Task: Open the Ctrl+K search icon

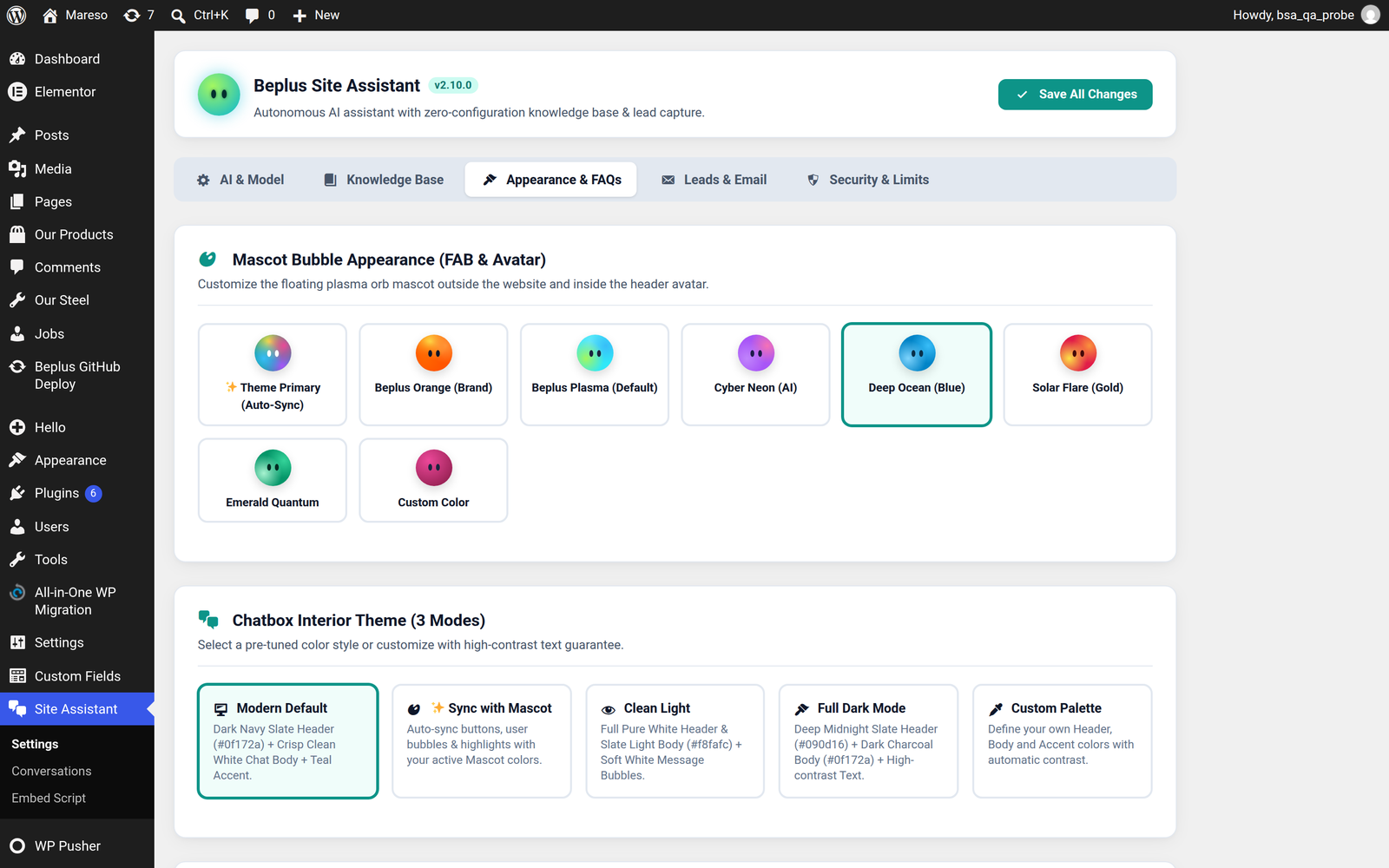Action: coord(178,16)
